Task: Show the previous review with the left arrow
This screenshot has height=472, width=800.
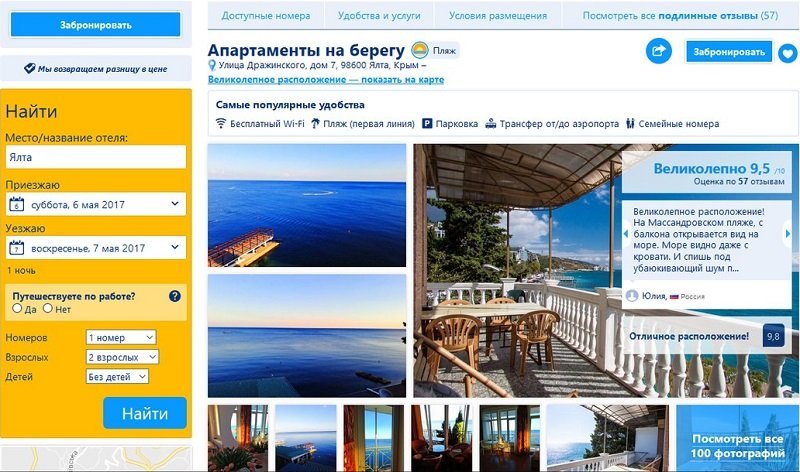Action: coord(626,234)
